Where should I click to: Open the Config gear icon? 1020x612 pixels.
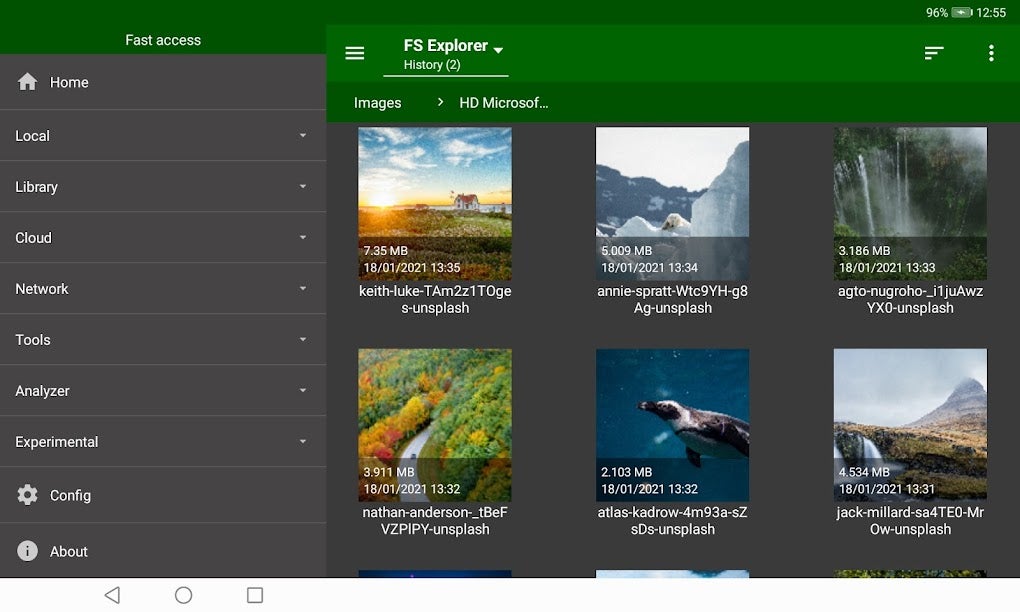coord(27,494)
